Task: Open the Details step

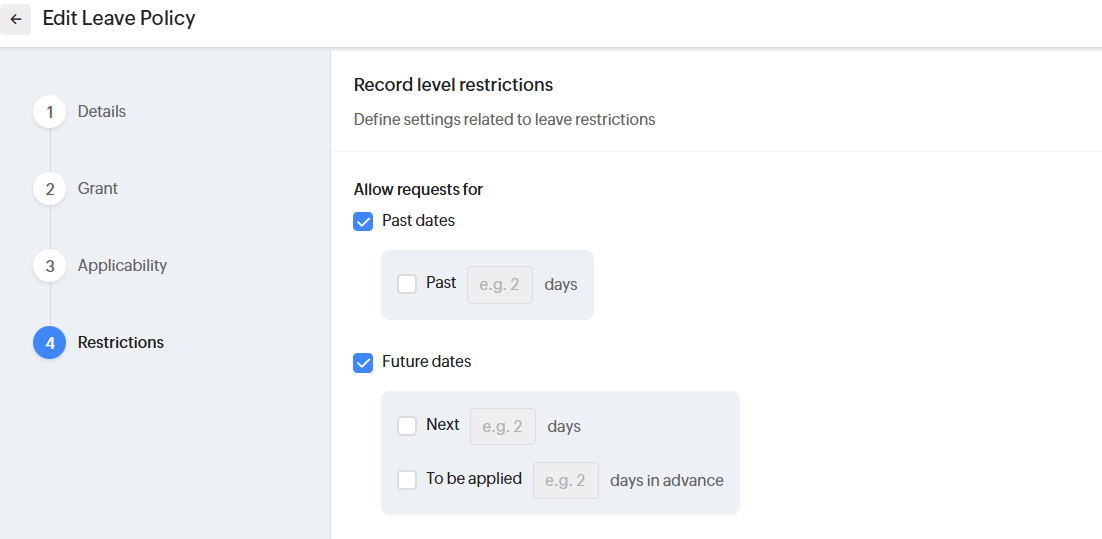Action: coord(102,112)
